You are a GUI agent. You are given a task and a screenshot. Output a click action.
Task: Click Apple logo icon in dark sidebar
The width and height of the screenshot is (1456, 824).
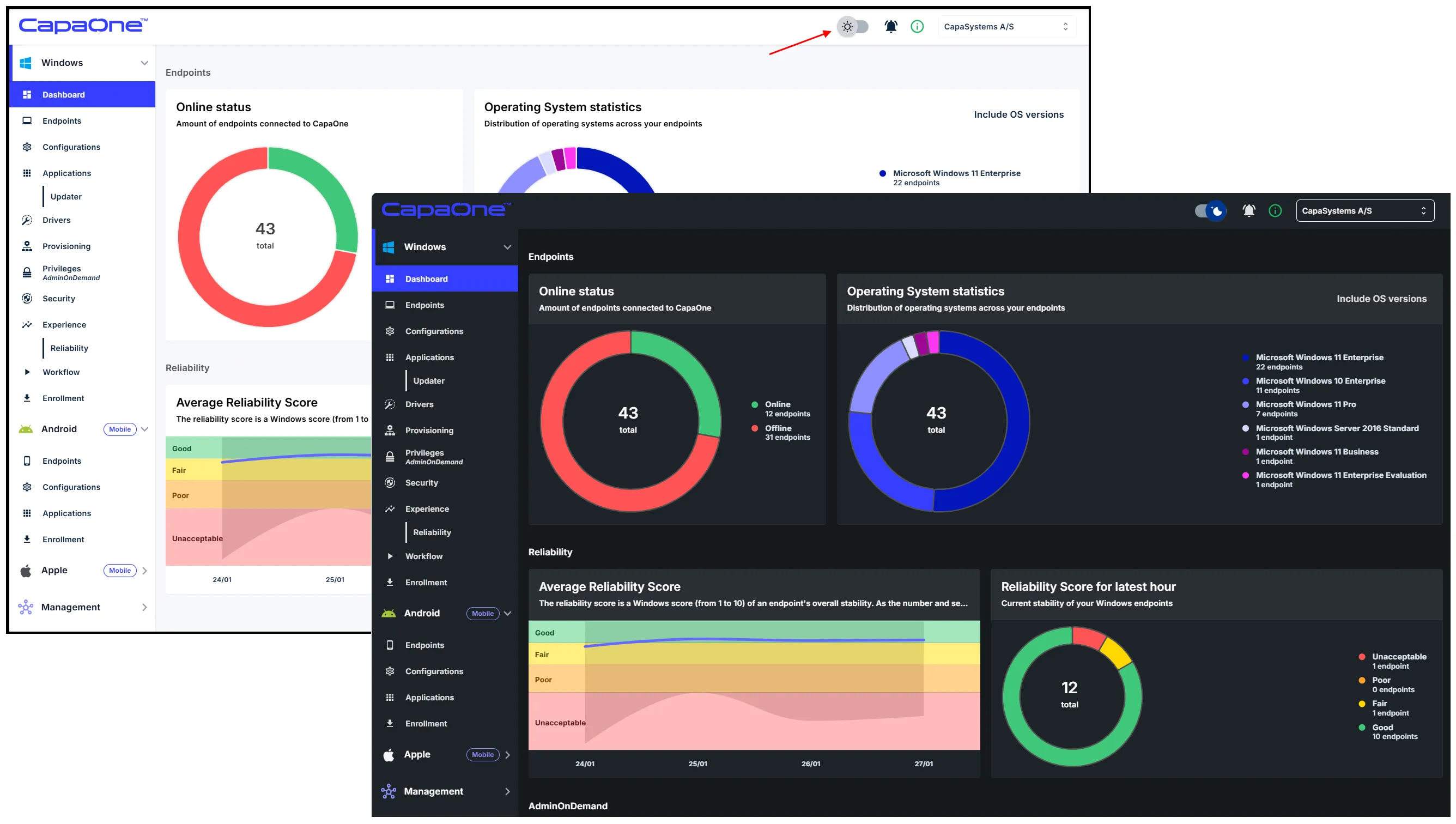(x=388, y=755)
